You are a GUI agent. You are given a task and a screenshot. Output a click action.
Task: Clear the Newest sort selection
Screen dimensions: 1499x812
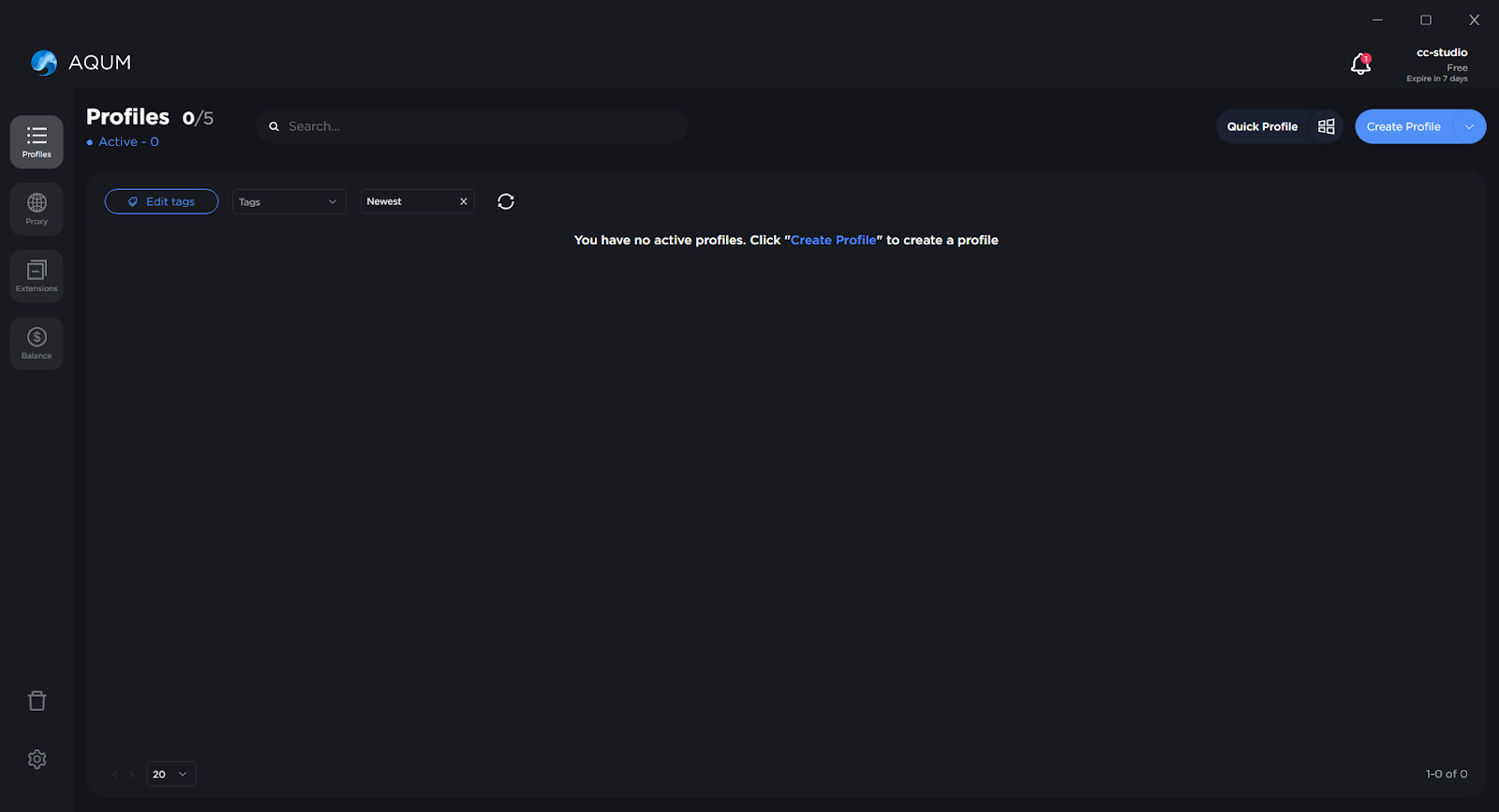pos(464,201)
